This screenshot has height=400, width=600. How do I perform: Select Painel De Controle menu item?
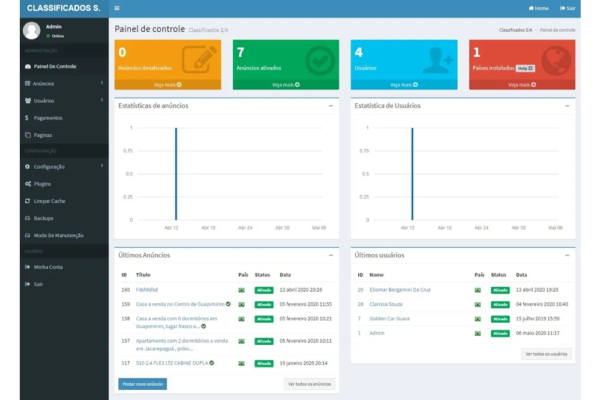tap(55, 67)
